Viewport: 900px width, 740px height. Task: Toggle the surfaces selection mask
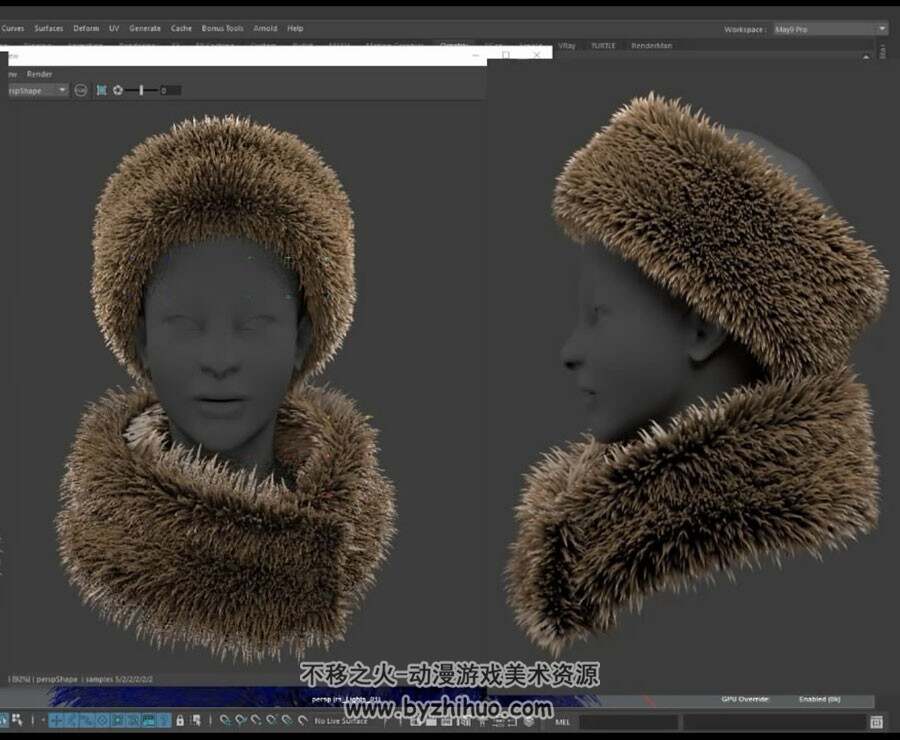click(102, 720)
